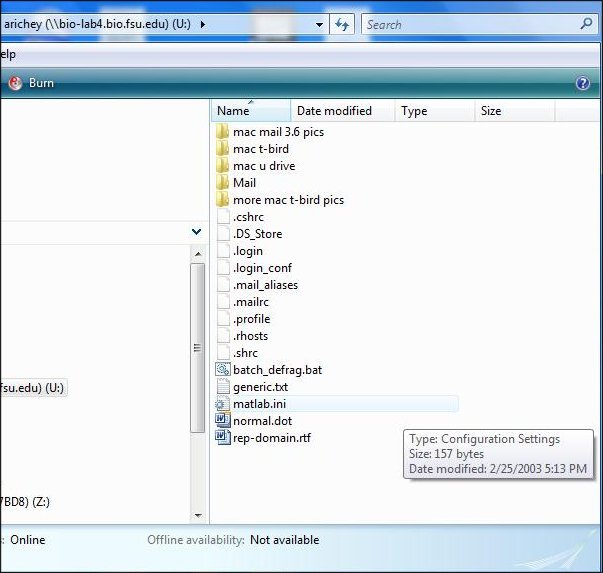The height and width of the screenshot is (573, 603).
Task: Click the normal.dot Word icon
Action: [x=223, y=420]
